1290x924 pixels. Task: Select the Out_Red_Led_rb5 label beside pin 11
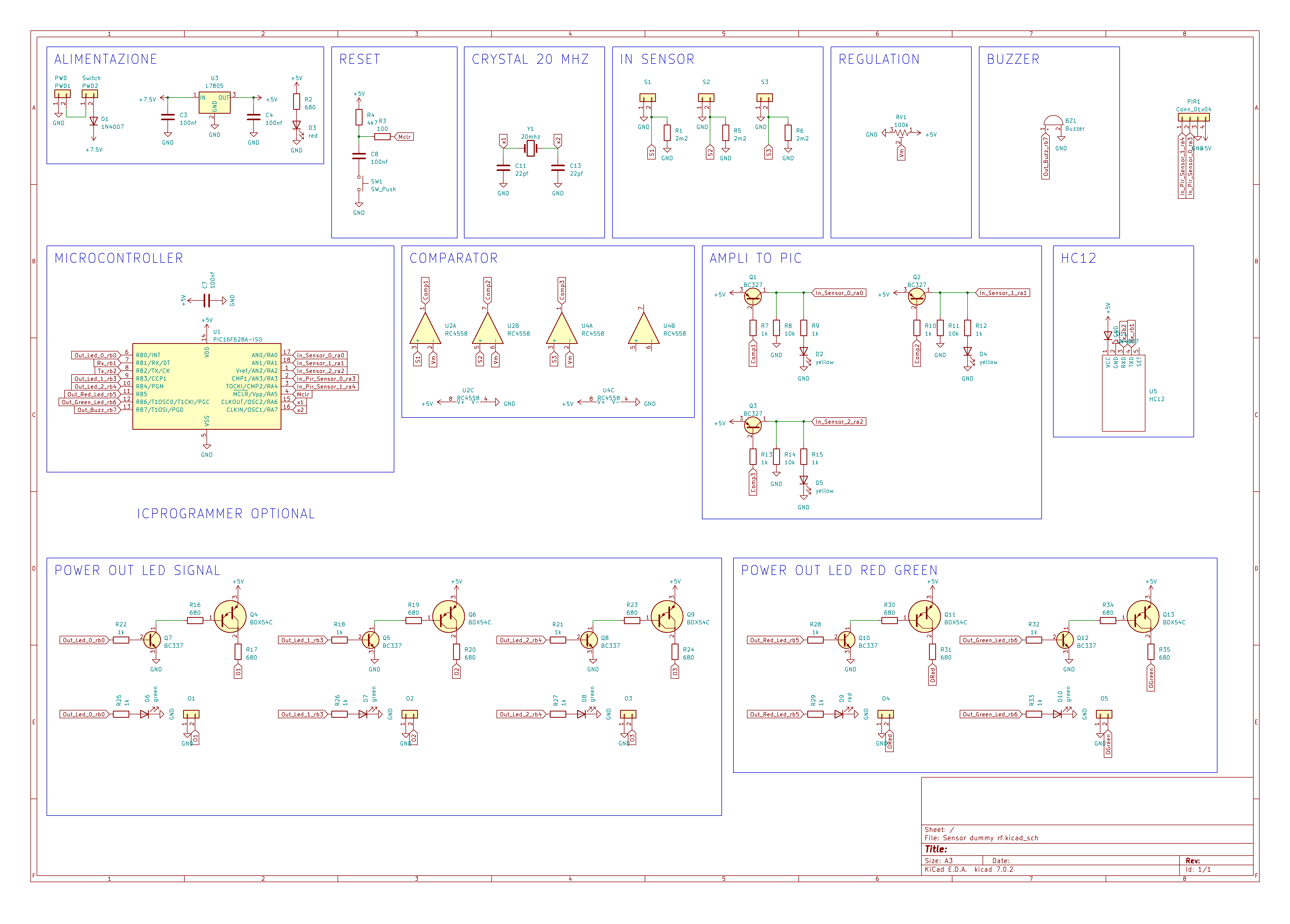92,394
